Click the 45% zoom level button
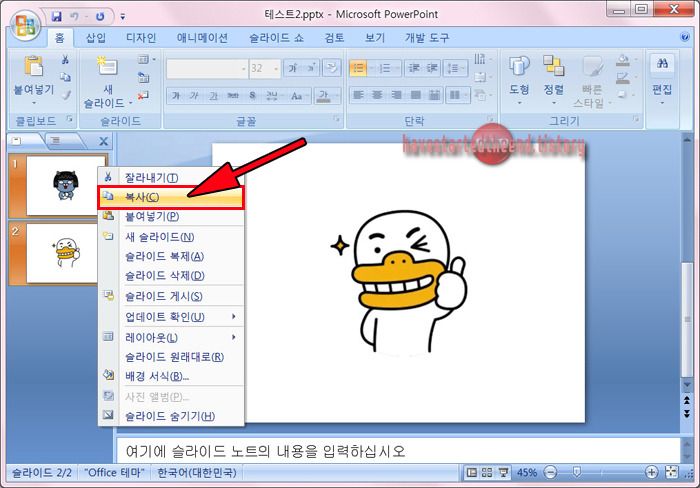700x488 pixels. pos(527,472)
